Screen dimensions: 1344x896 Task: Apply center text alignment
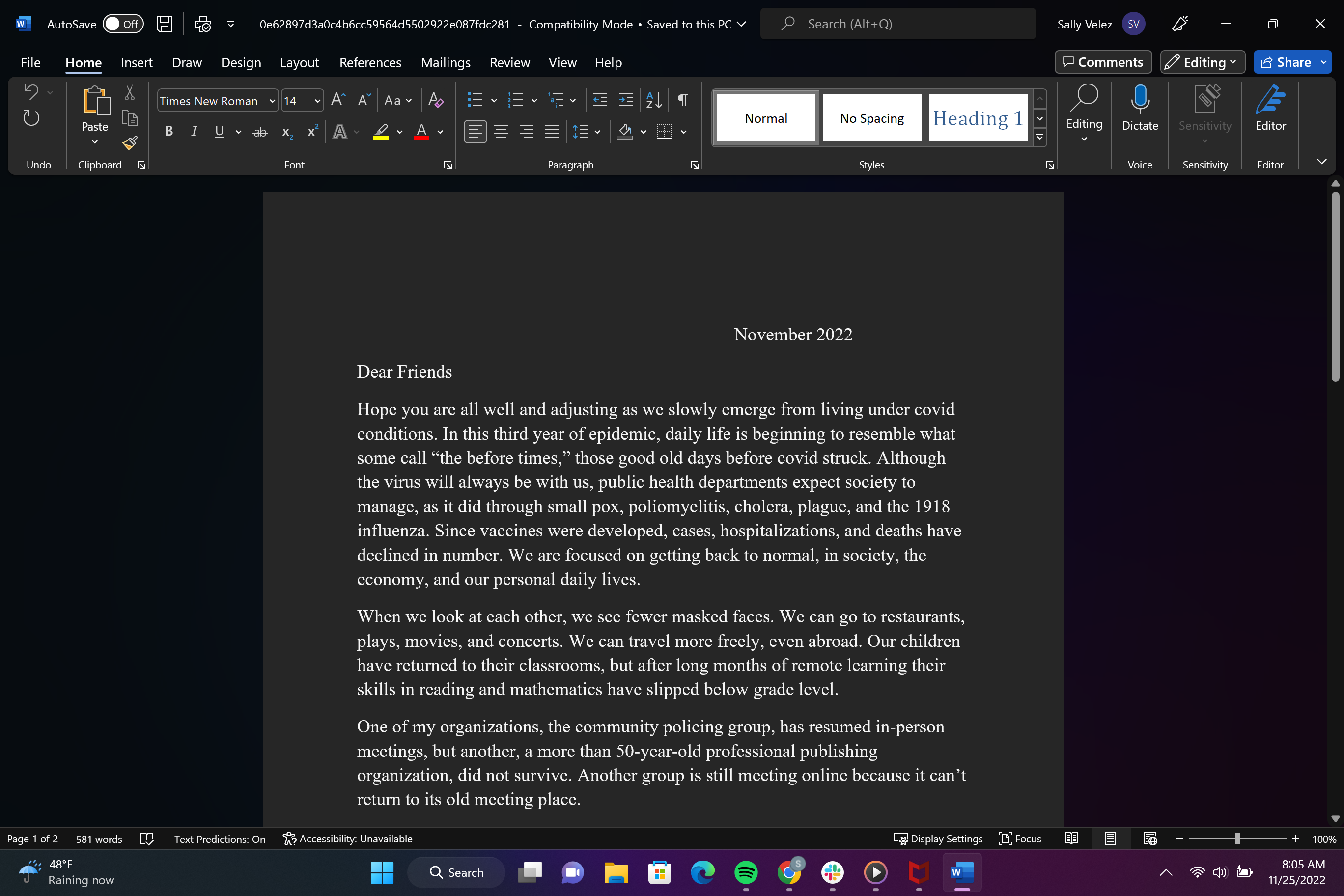[501, 132]
